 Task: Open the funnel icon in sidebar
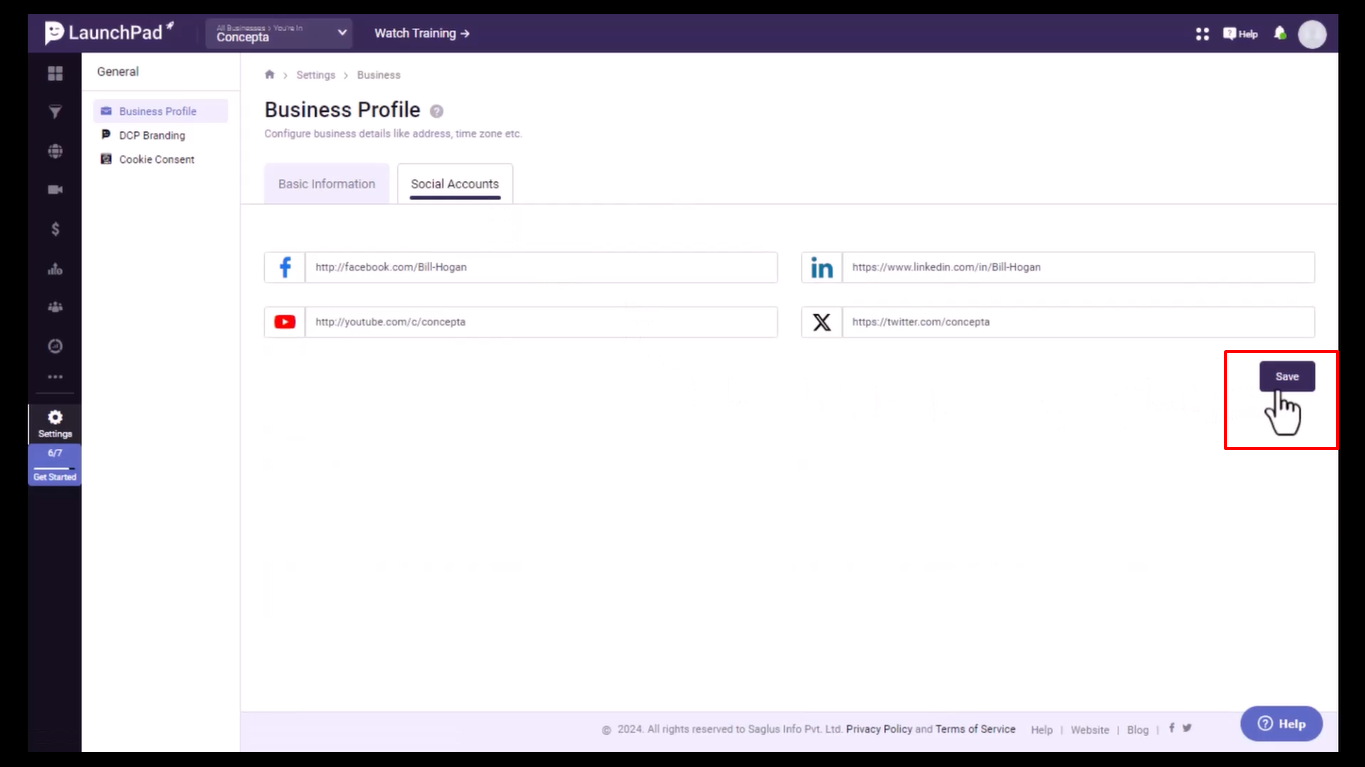55,112
